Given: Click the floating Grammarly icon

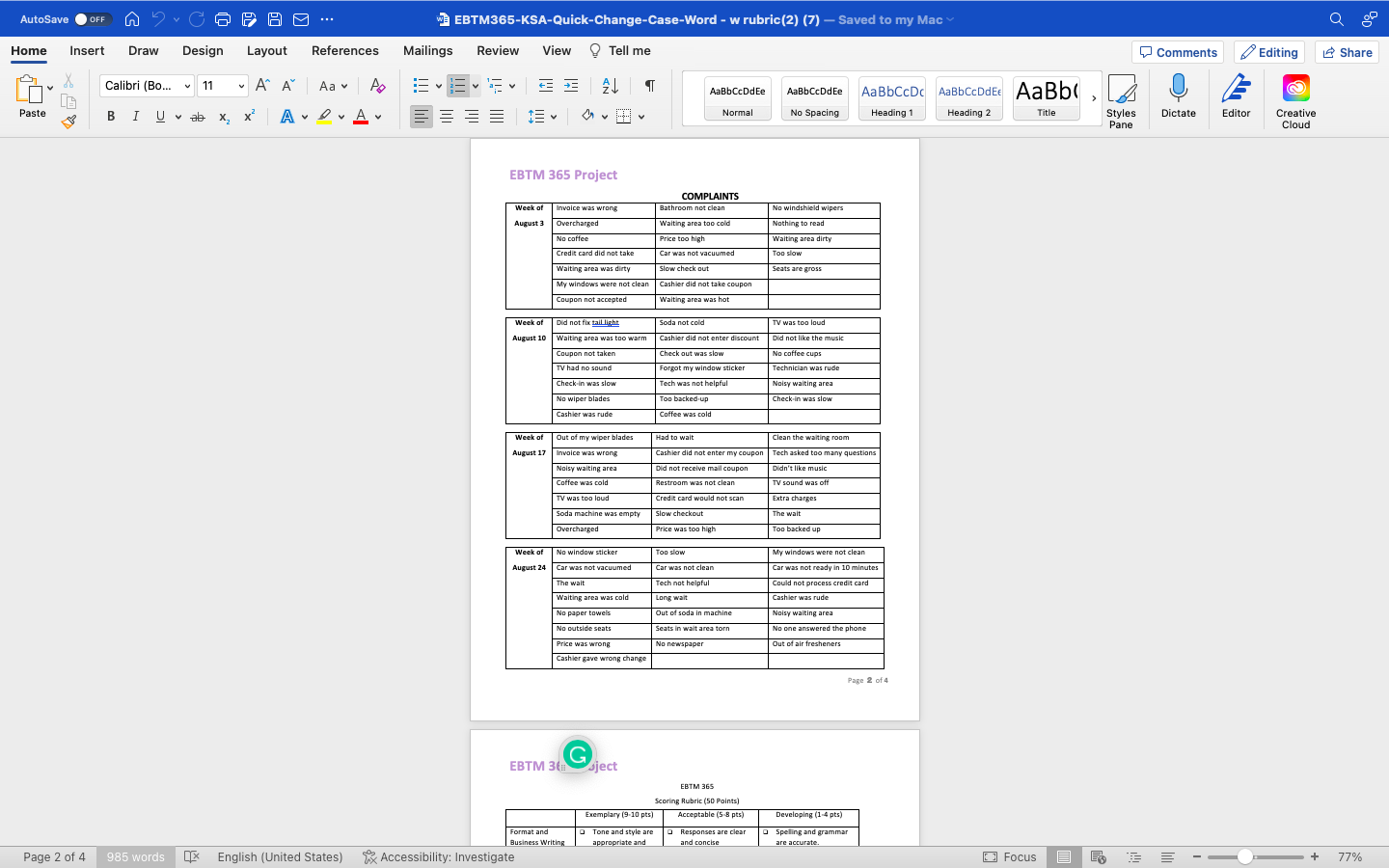Looking at the screenshot, I should [578, 754].
